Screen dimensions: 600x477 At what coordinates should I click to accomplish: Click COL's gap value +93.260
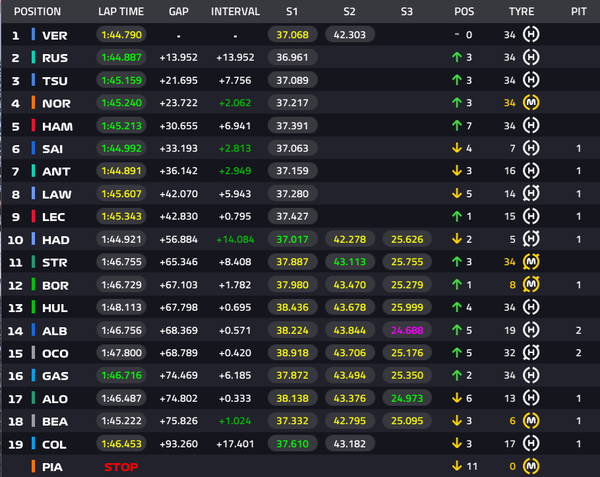point(179,444)
